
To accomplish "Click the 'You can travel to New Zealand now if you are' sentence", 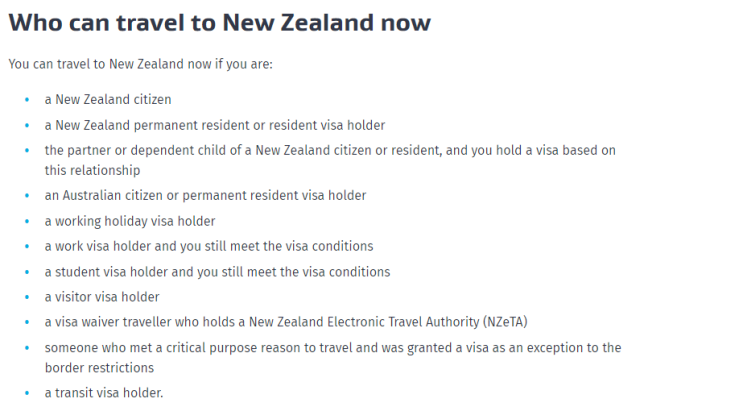I will tap(140, 64).
